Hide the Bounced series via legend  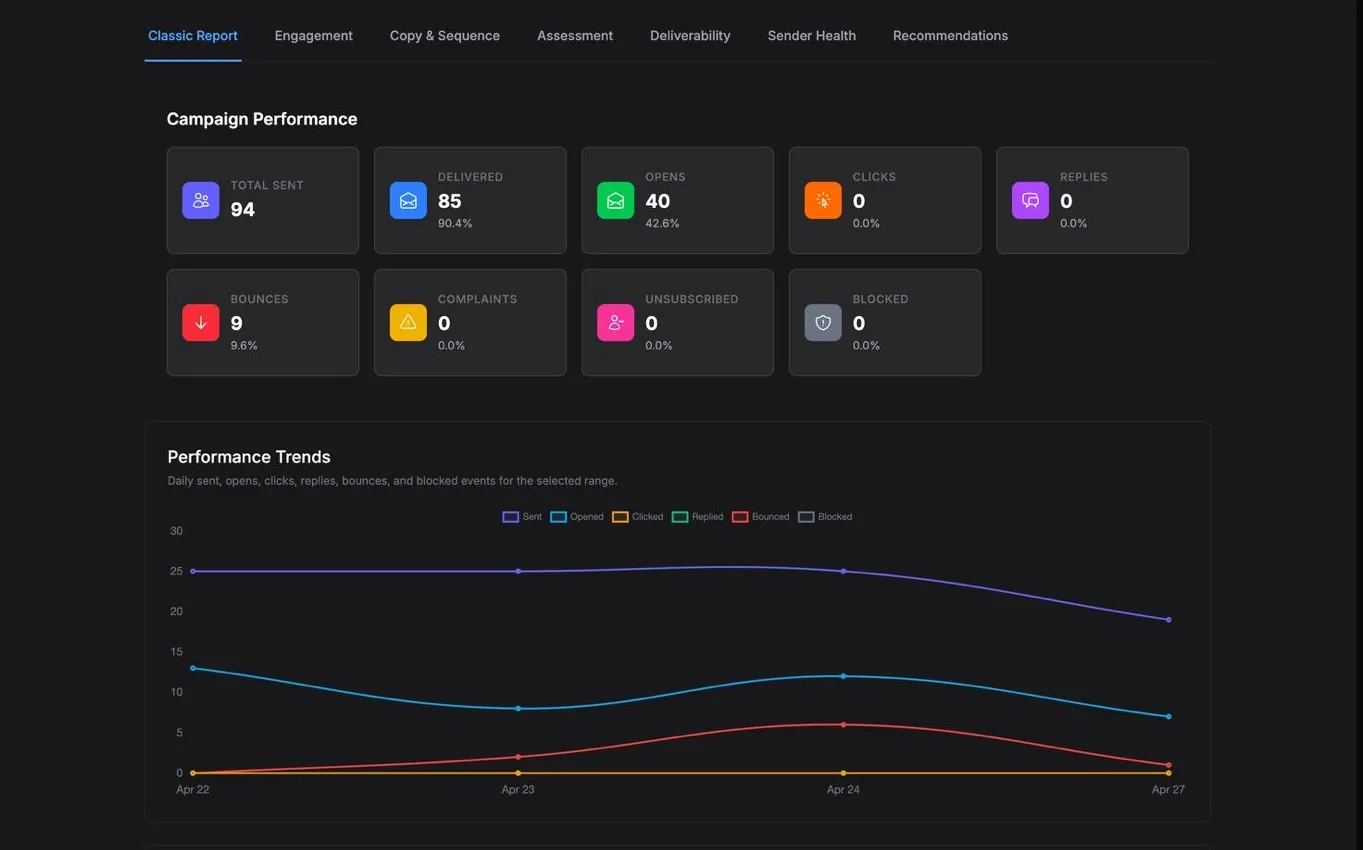[761, 517]
